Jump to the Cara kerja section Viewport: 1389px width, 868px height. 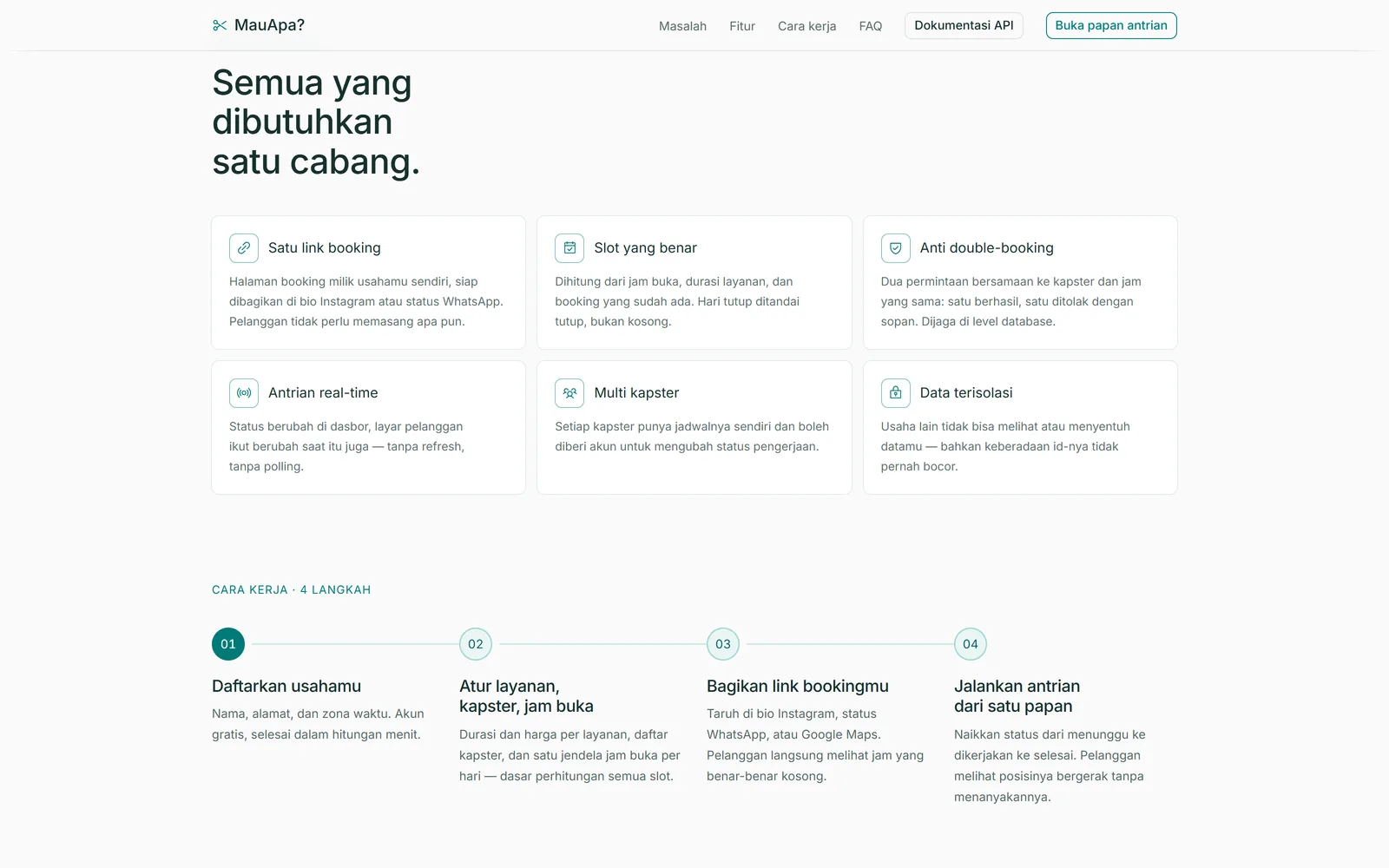click(807, 26)
